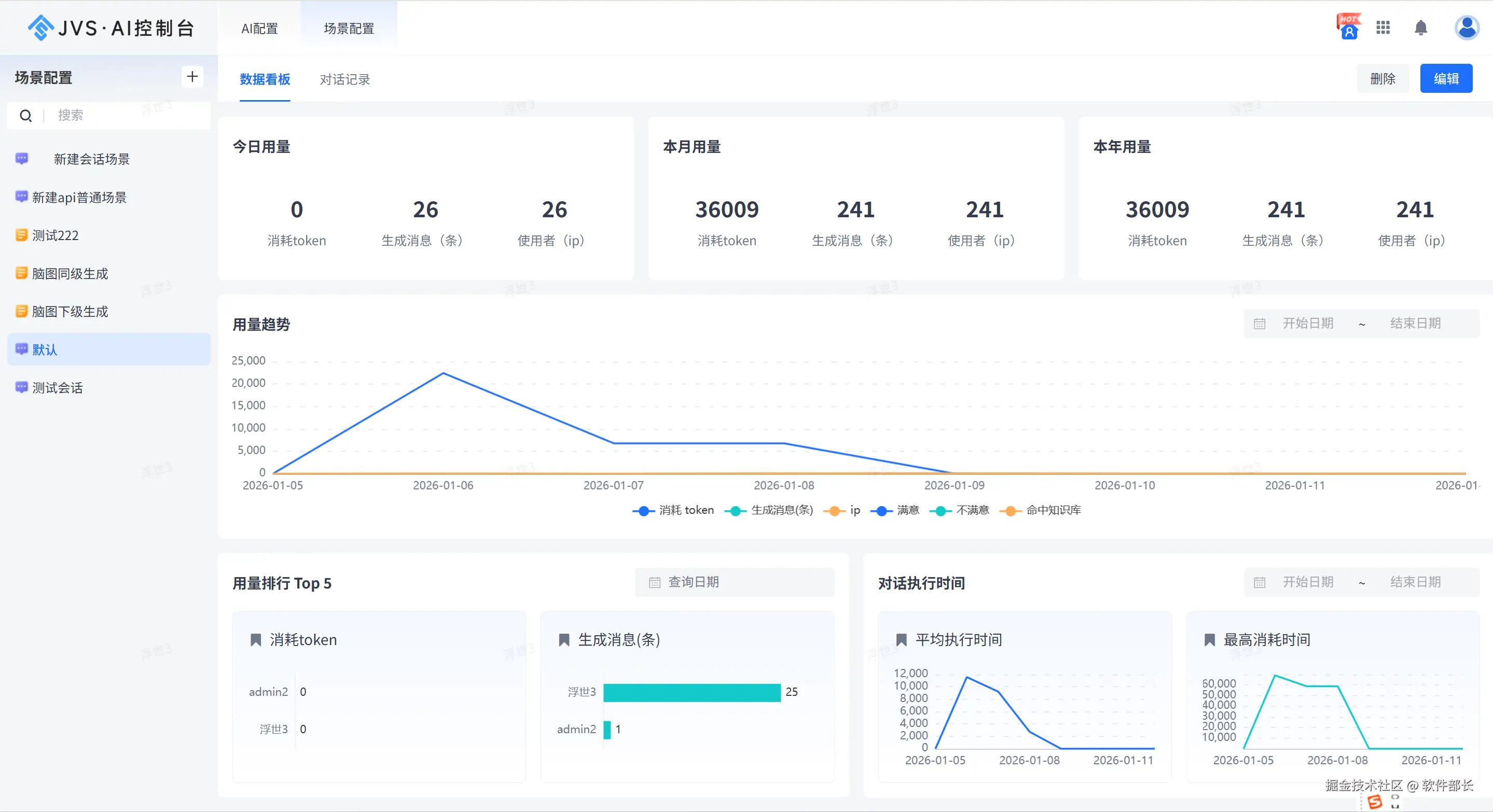Switch to 对话记录 tab

pyautogui.click(x=345, y=79)
